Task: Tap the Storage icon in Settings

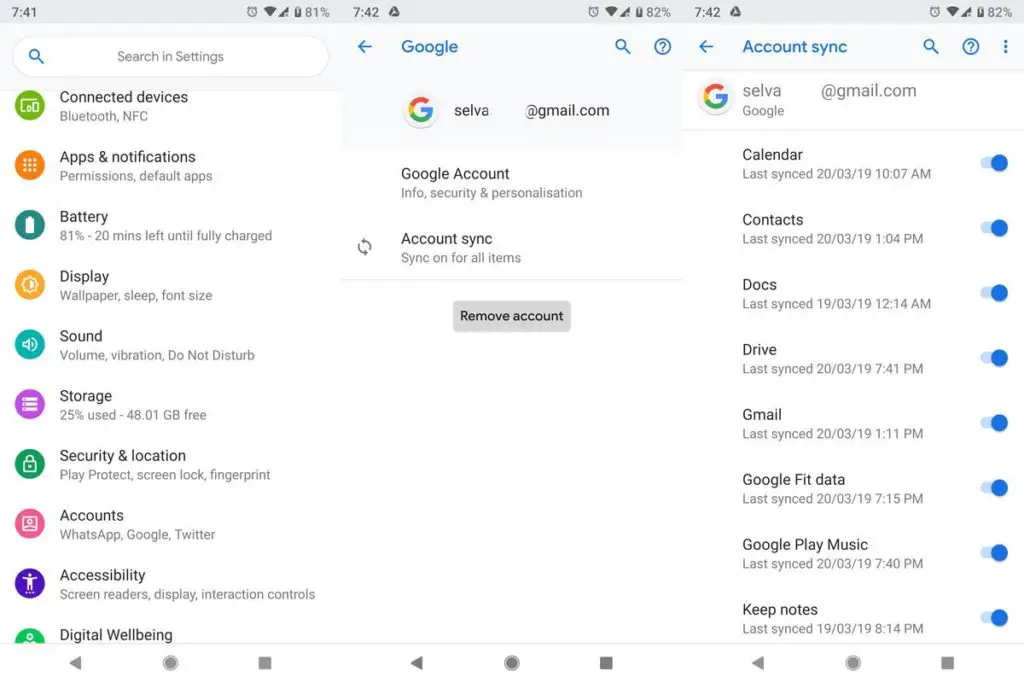Action: coord(30,404)
